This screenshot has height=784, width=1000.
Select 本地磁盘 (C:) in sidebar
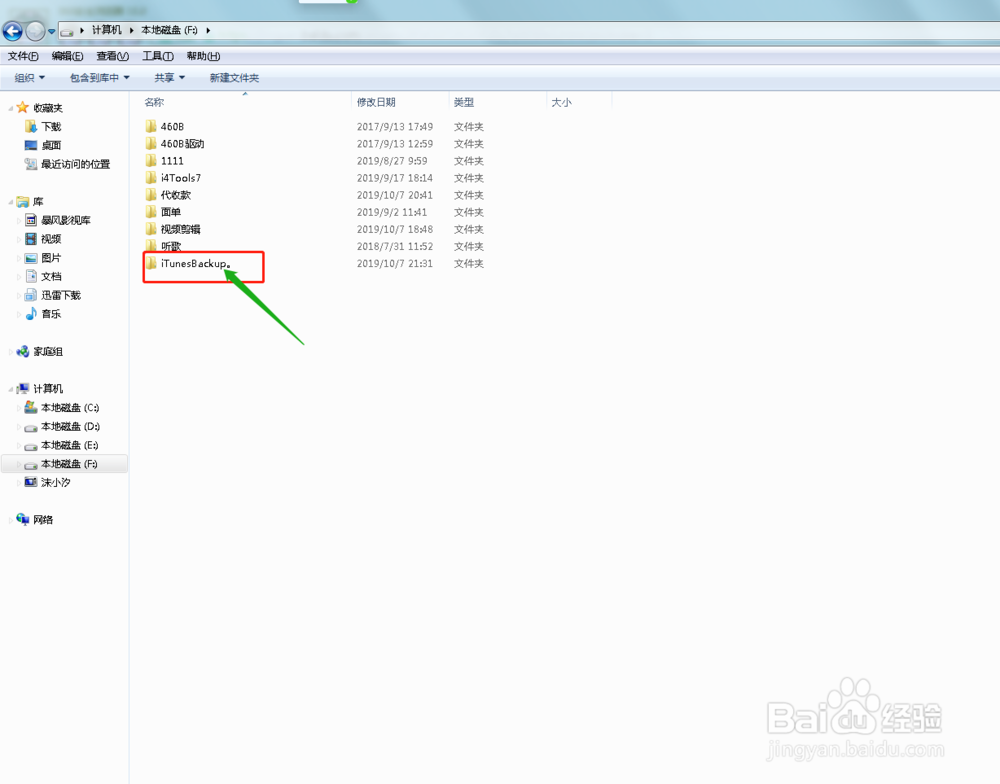coord(70,408)
